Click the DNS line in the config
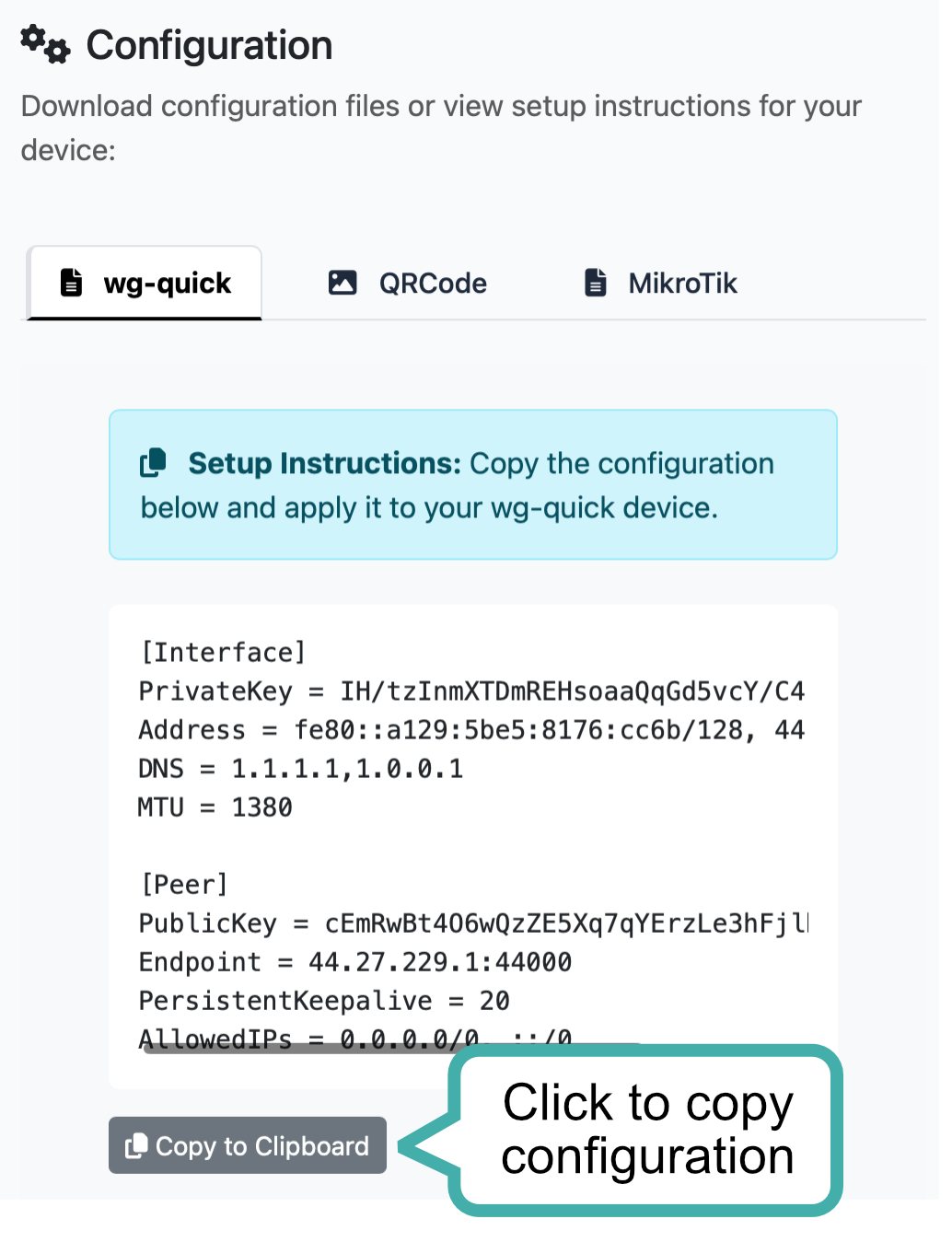952x1242 pixels. click(300, 769)
